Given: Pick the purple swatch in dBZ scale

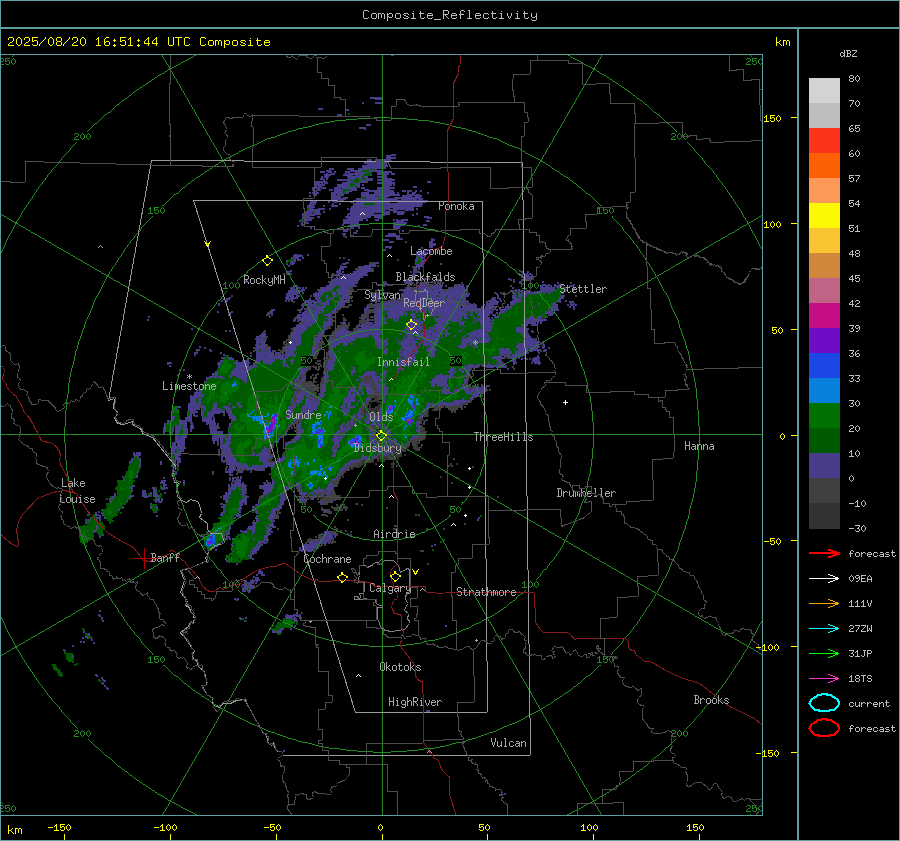Looking at the screenshot, I should 824,340.
